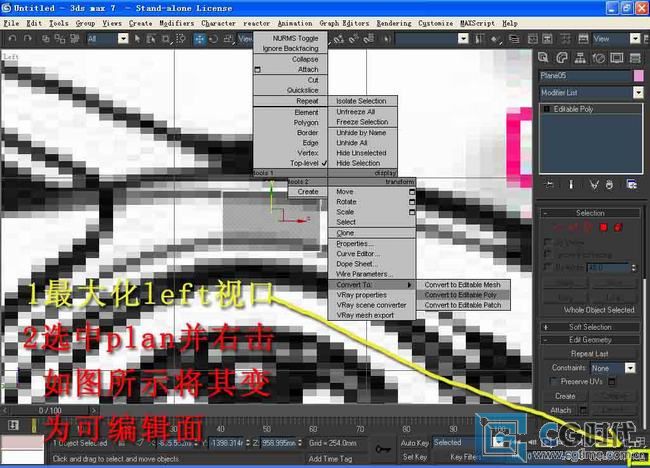Image resolution: width=650 pixels, height=468 pixels.
Task: Toggle the Ignore Backfacing checkbox in Selection
Action: click(x=547, y=254)
